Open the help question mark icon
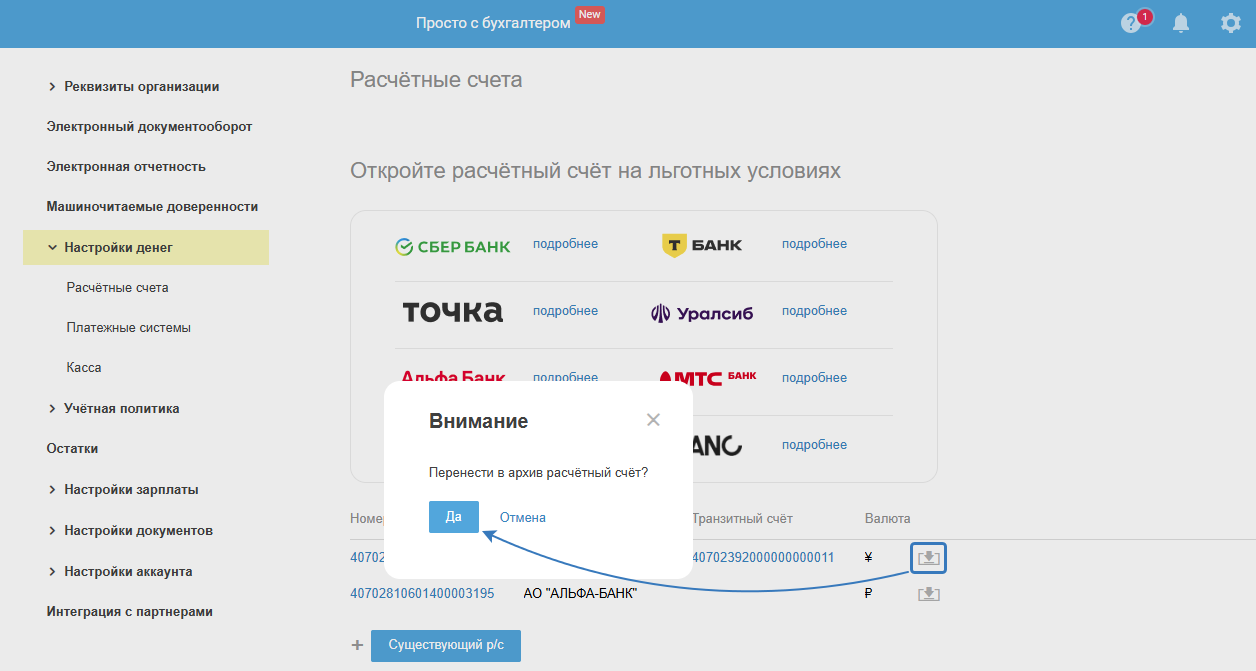Image resolution: width=1256 pixels, height=671 pixels. click(1131, 23)
